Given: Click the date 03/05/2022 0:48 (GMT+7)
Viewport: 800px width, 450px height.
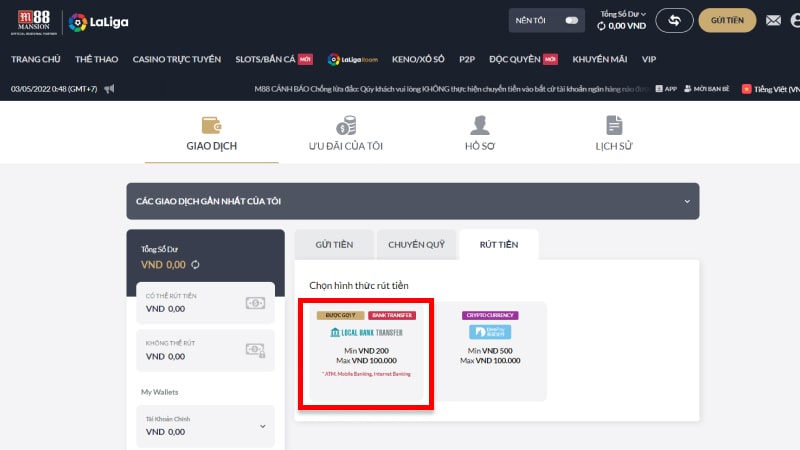Looking at the screenshot, I should pos(54,89).
